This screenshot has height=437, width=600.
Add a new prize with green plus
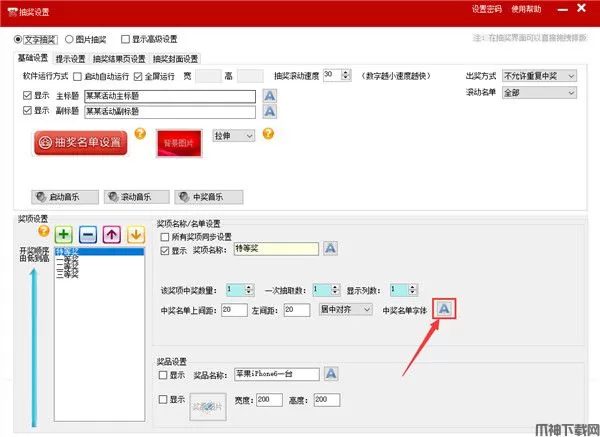click(64, 234)
